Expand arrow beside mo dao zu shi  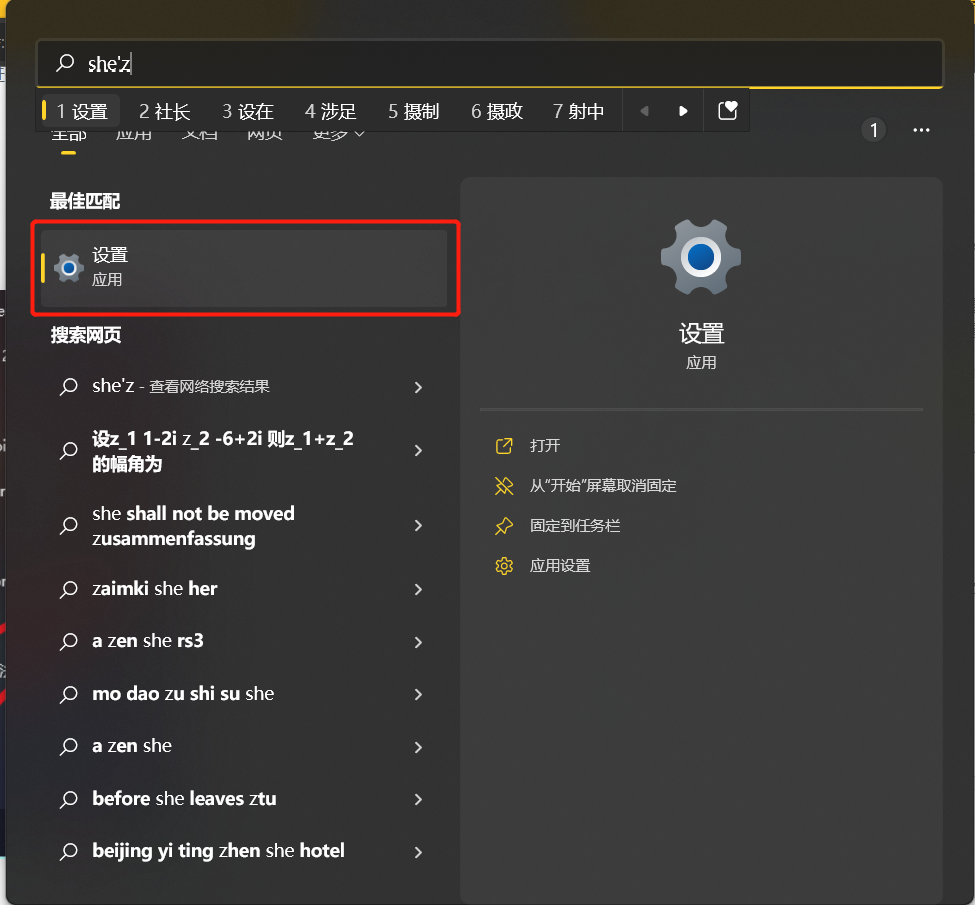click(x=418, y=694)
